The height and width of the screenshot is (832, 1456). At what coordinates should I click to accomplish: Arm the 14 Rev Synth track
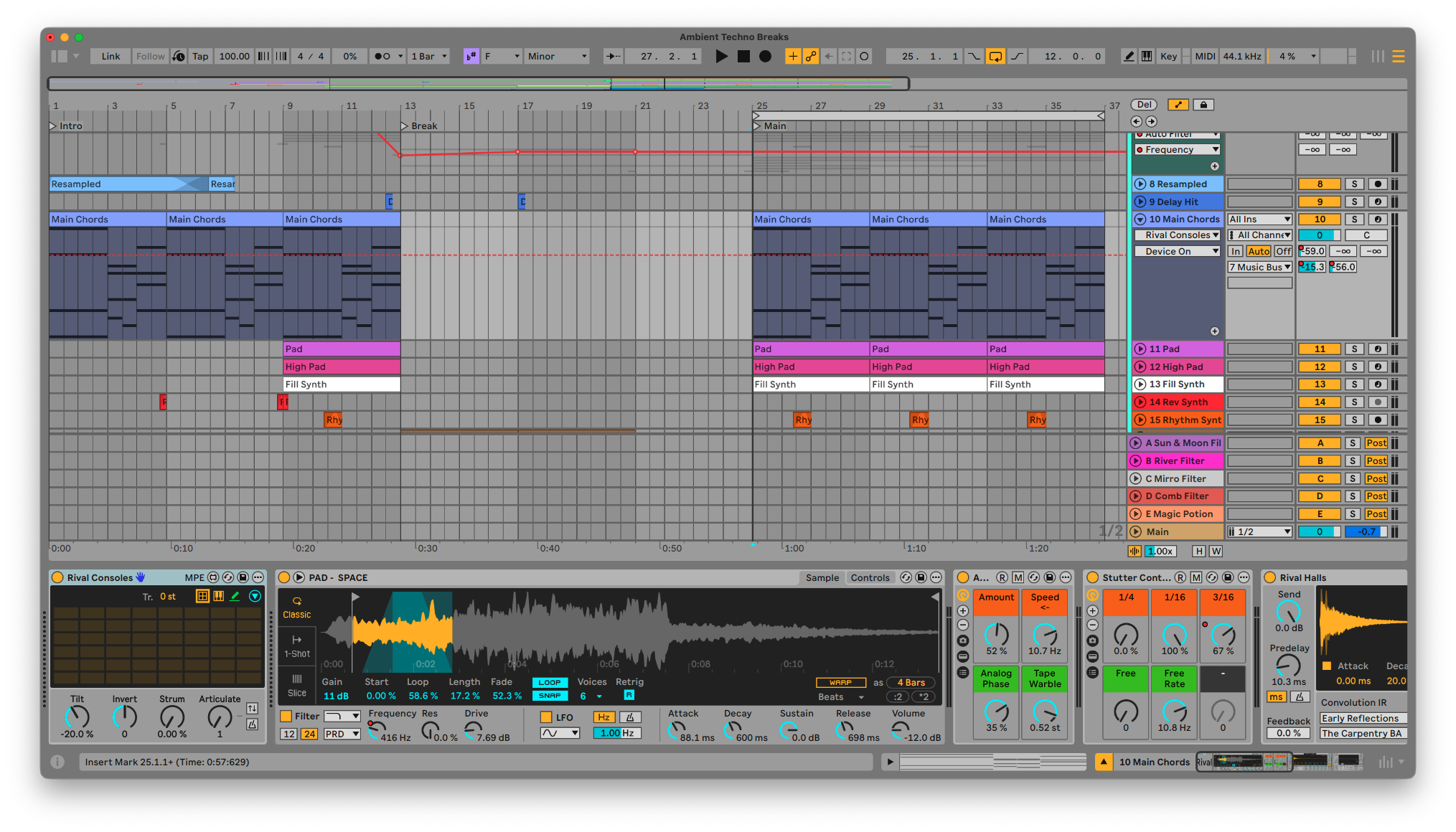point(1377,402)
